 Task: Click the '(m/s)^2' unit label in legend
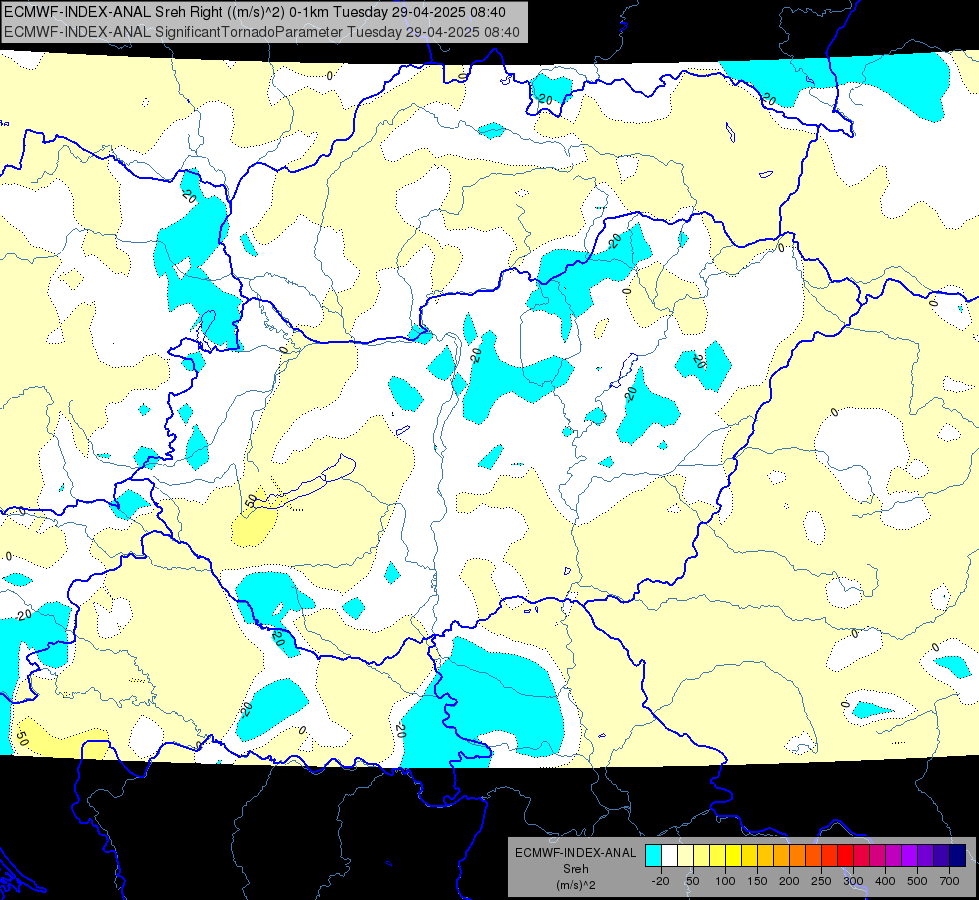click(576, 885)
